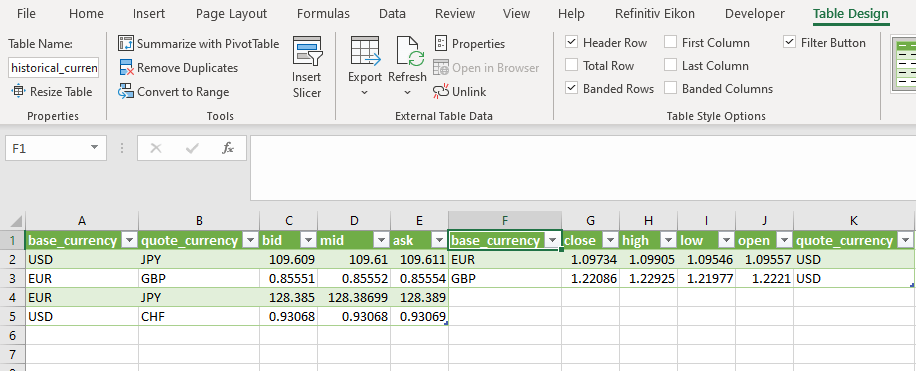Toggle the Header Row checkbox
The width and height of the screenshot is (916, 371).
pyautogui.click(x=572, y=43)
